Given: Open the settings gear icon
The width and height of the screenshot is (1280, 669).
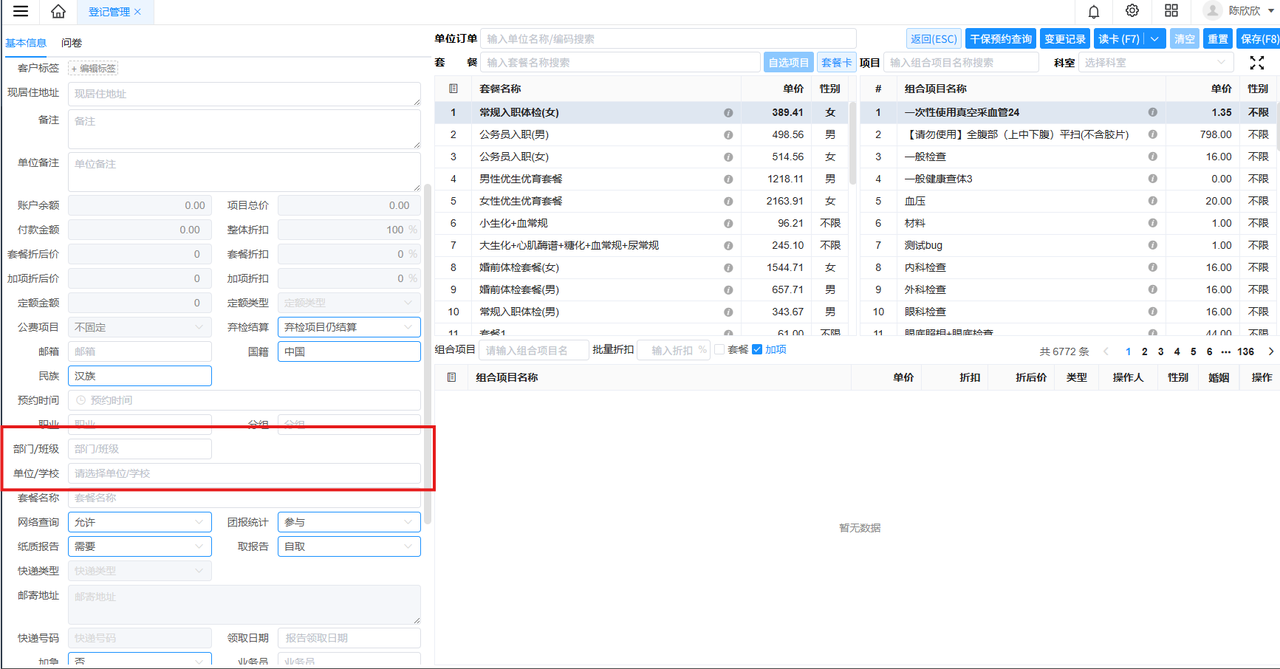Looking at the screenshot, I should tap(1132, 11).
